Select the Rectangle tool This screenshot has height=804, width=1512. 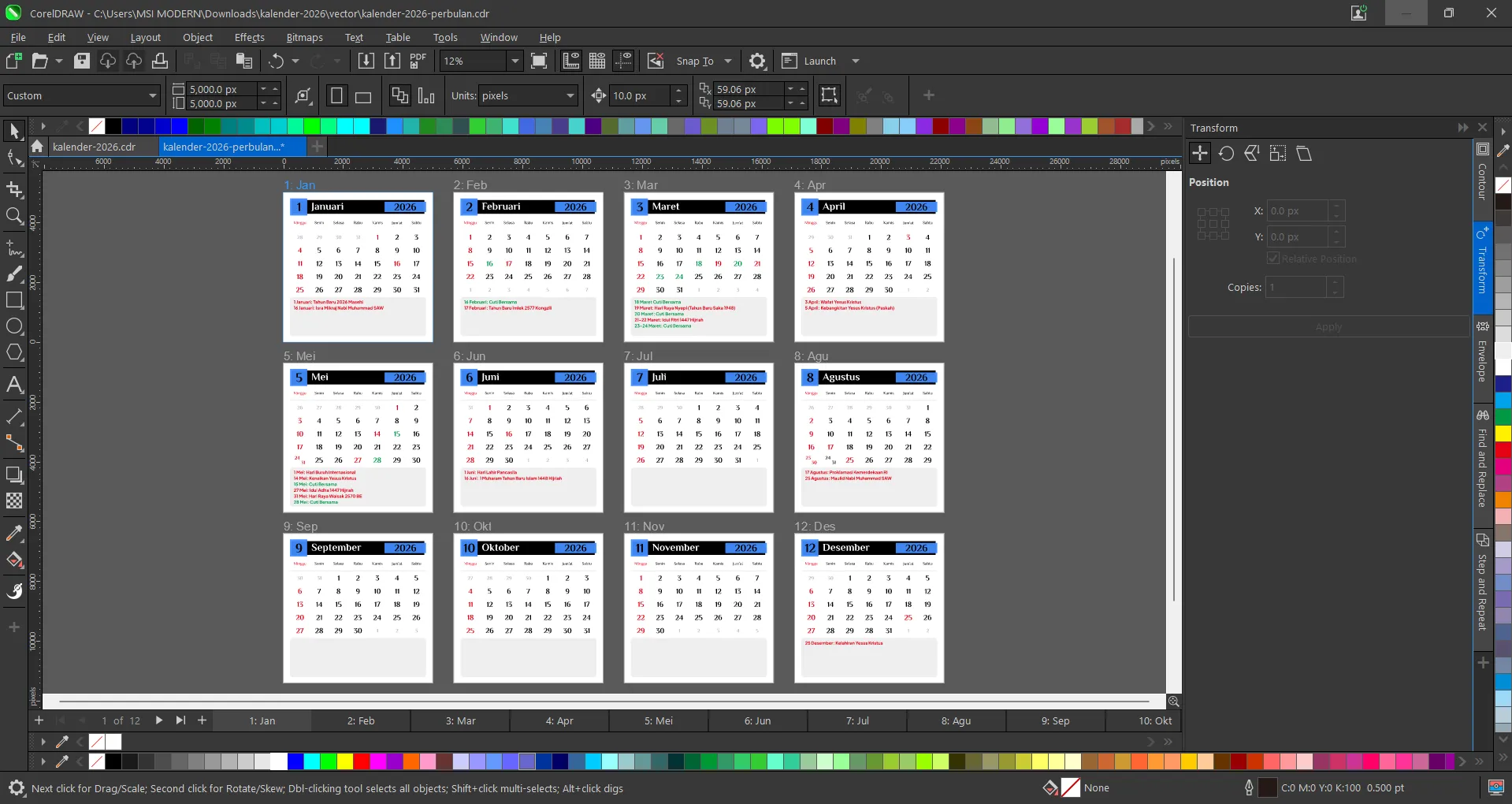coord(14,300)
